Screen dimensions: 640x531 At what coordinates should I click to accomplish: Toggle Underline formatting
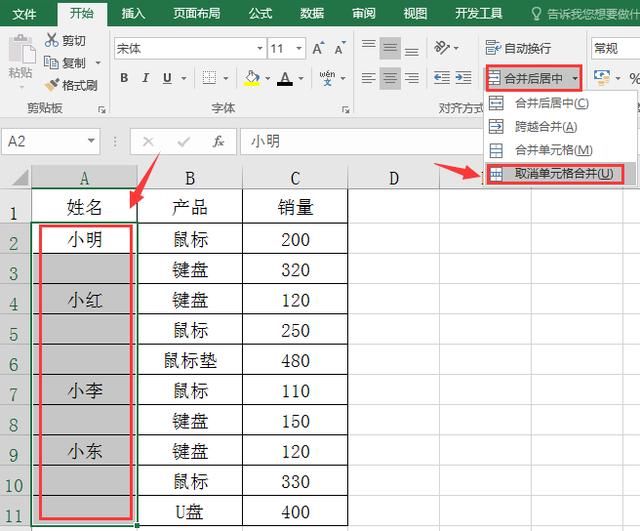[x=167, y=78]
